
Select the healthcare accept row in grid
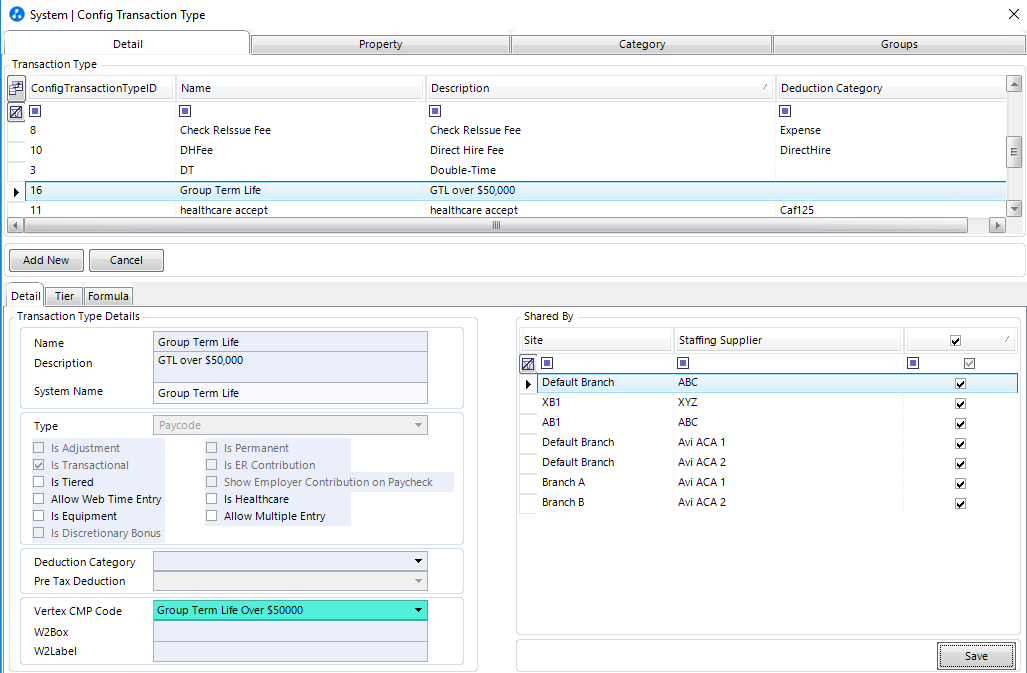[507, 210]
